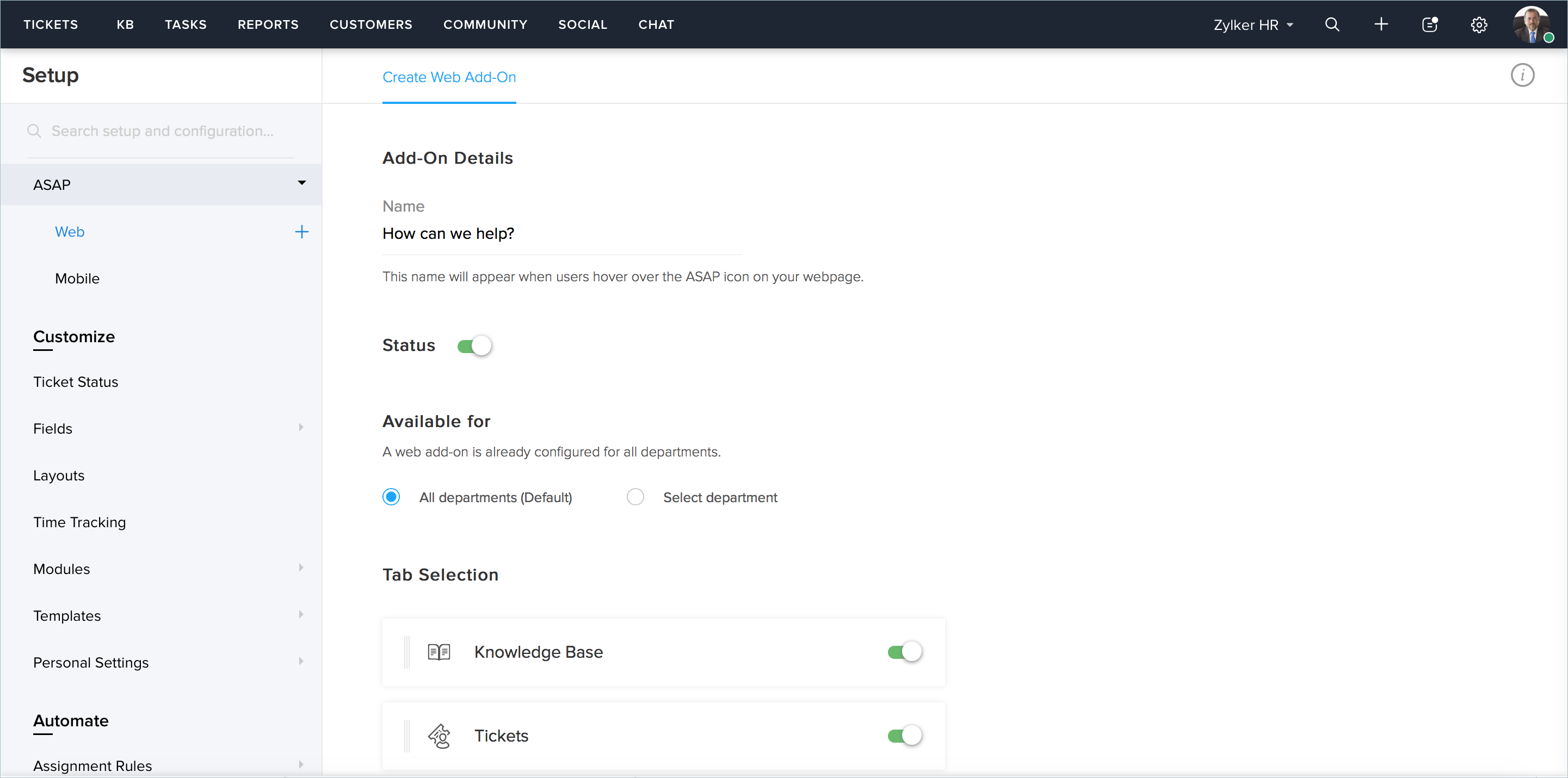Open the setup gear icon
1568x778 pixels.
1479,25
